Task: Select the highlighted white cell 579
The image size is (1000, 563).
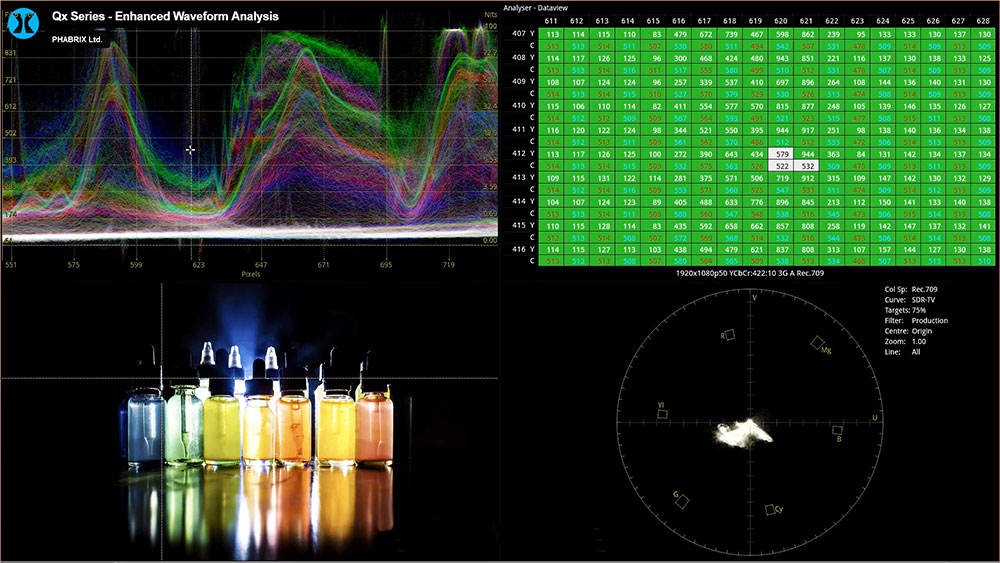Action: point(780,154)
